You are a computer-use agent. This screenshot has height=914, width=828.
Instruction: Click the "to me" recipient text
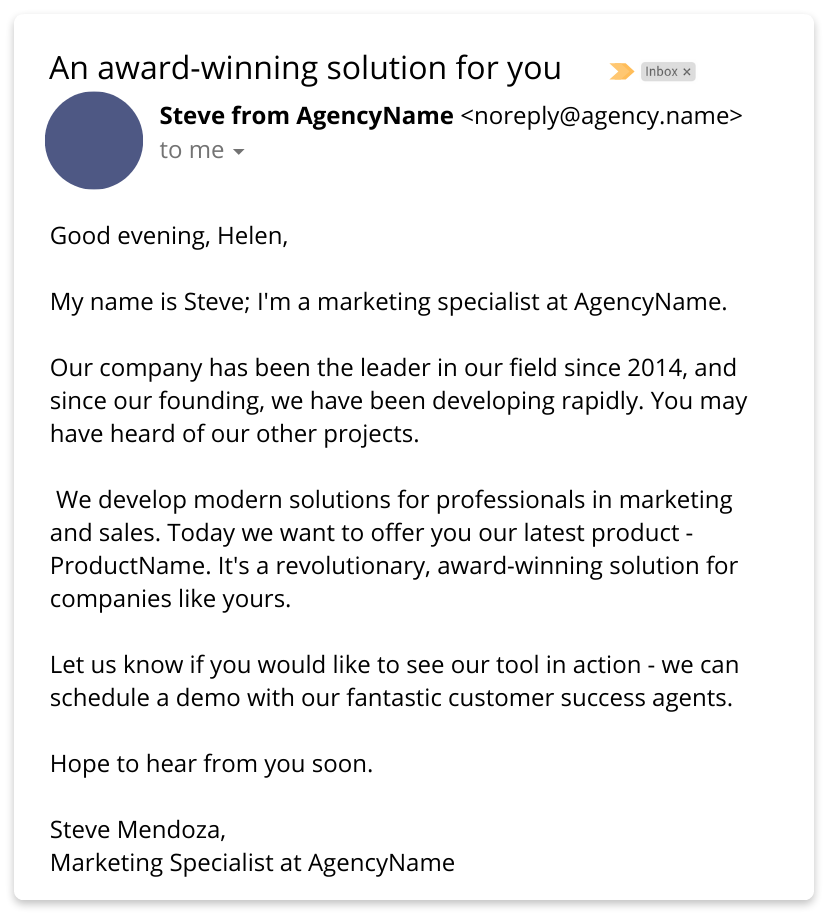tap(192, 150)
